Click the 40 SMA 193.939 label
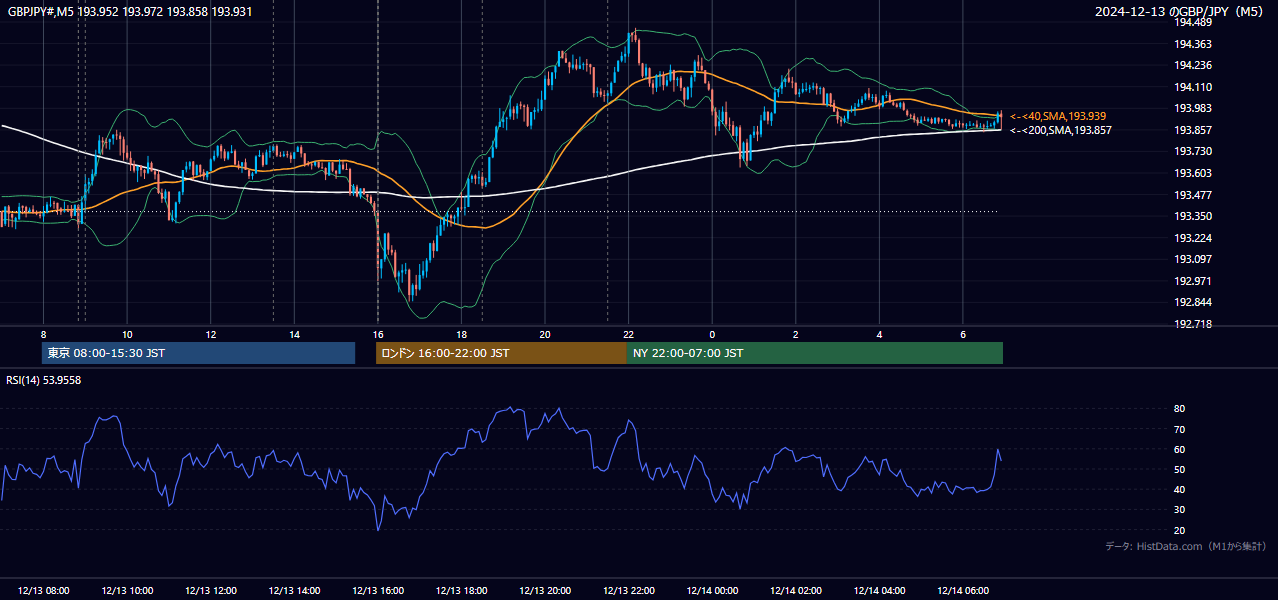This screenshot has width=1278, height=600. [x=1058, y=116]
